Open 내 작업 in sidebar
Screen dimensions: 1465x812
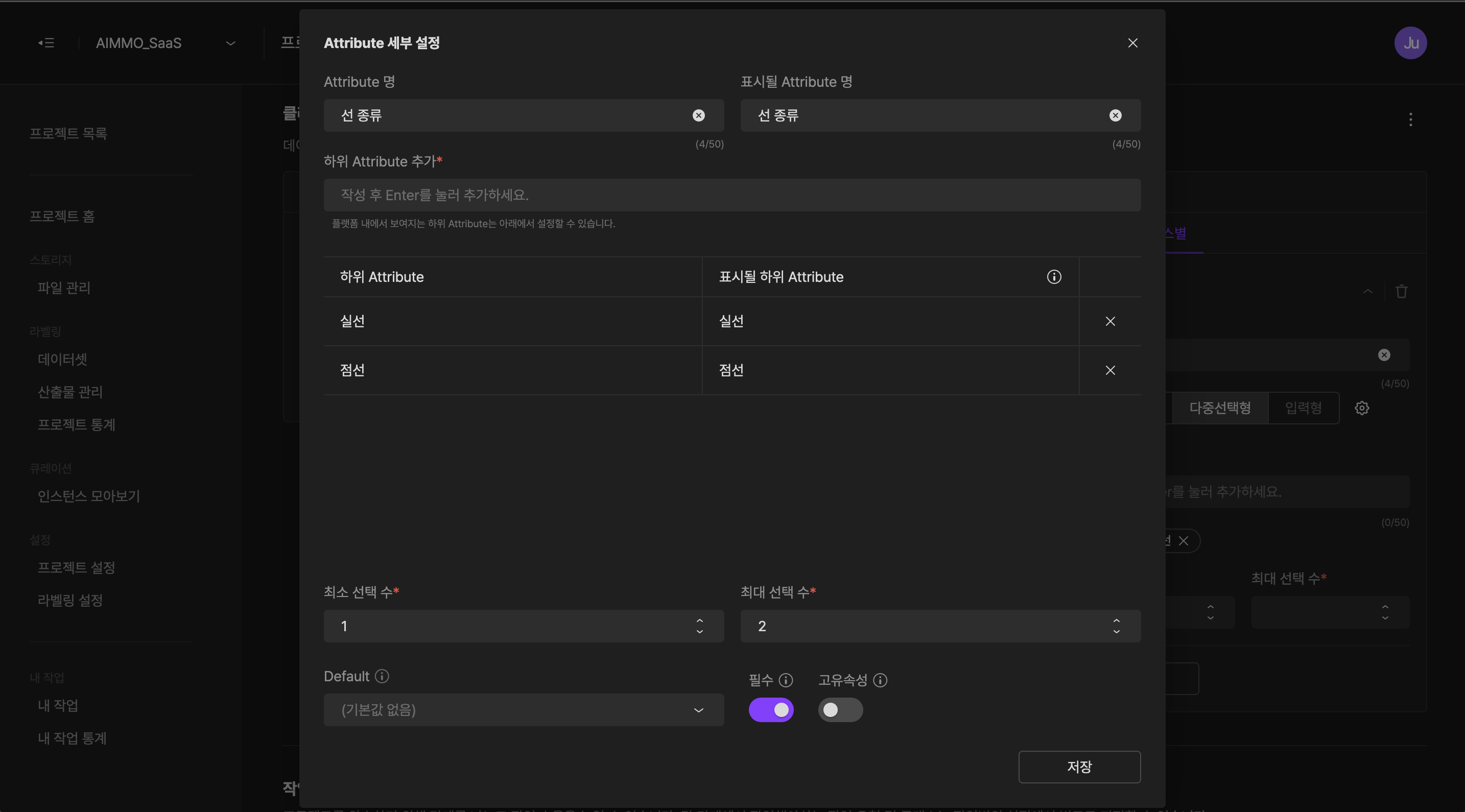[x=57, y=706]
